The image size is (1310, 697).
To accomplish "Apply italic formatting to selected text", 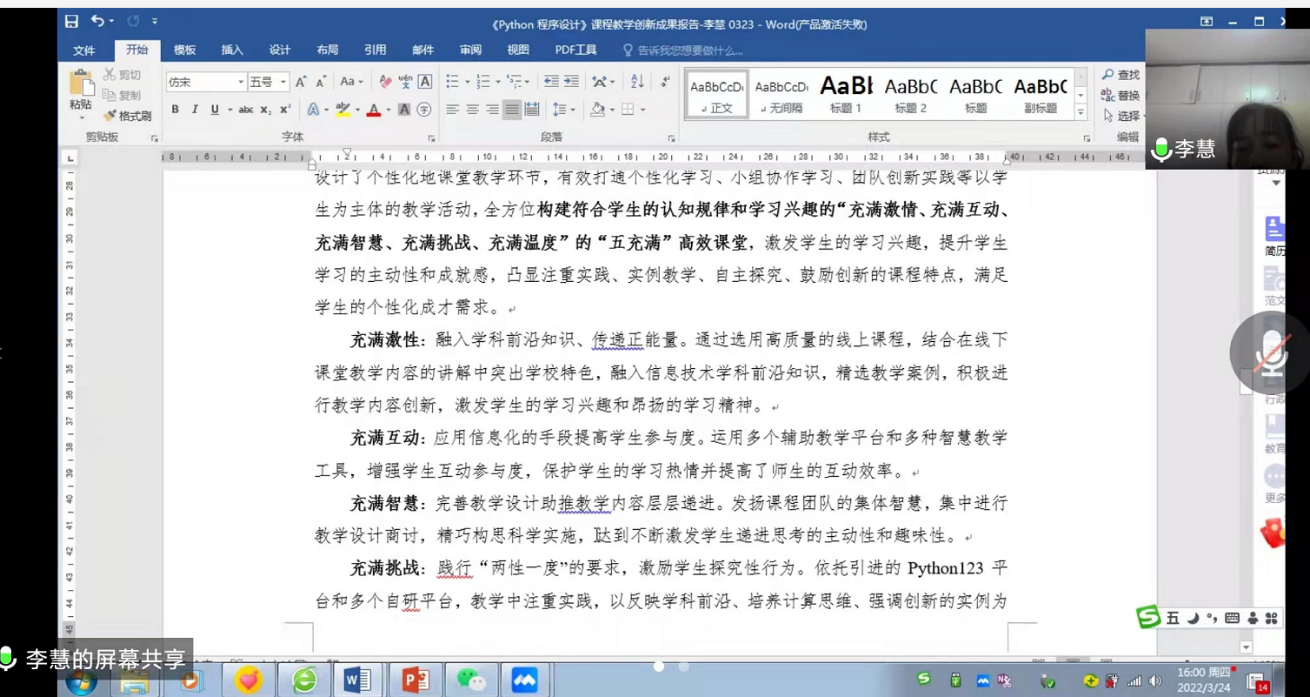I will coord(195,108).
